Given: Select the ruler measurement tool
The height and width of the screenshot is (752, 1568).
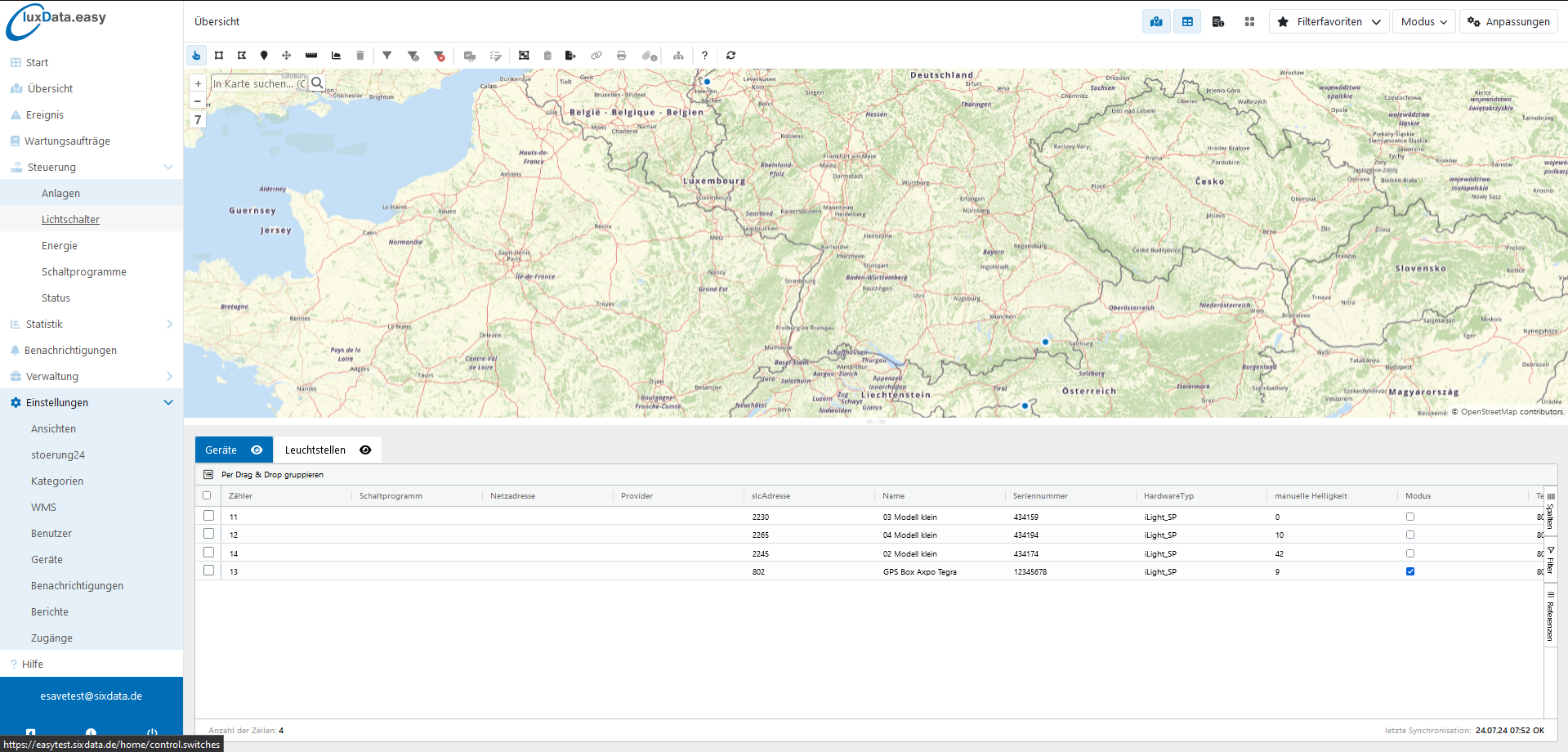Looking at the screenshot, I should pyautogui.click(x=311, y=56).
